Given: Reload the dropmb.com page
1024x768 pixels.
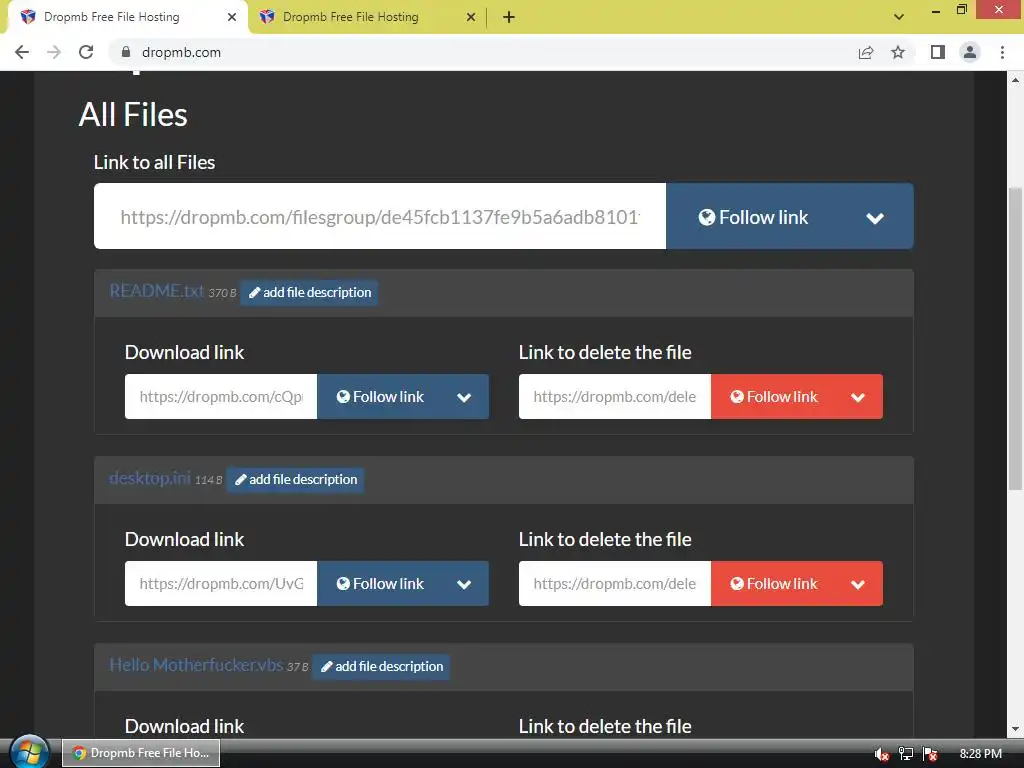Looking at the screenshot, I should [x=86, y=52].
